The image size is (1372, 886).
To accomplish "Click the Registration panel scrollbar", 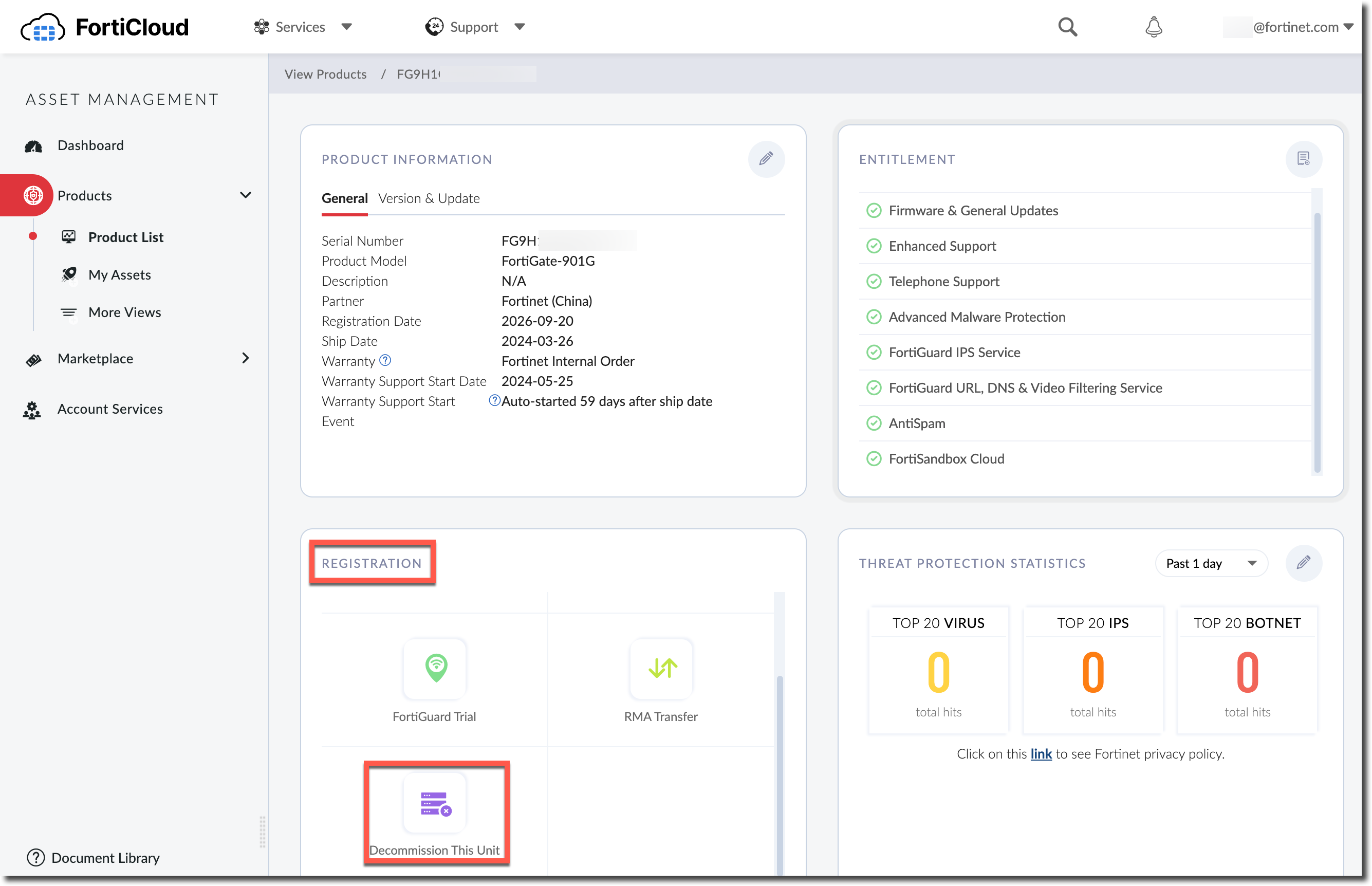I will click(780, 775).
